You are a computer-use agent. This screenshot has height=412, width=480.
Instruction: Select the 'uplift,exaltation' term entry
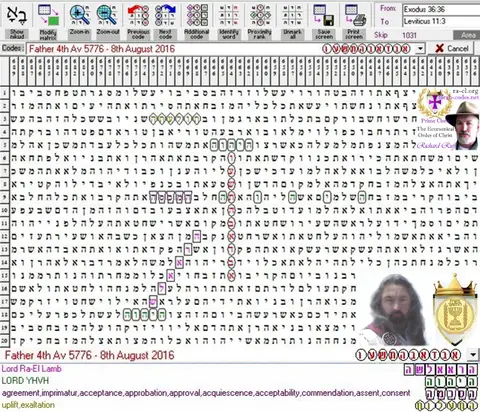point(28,405)
